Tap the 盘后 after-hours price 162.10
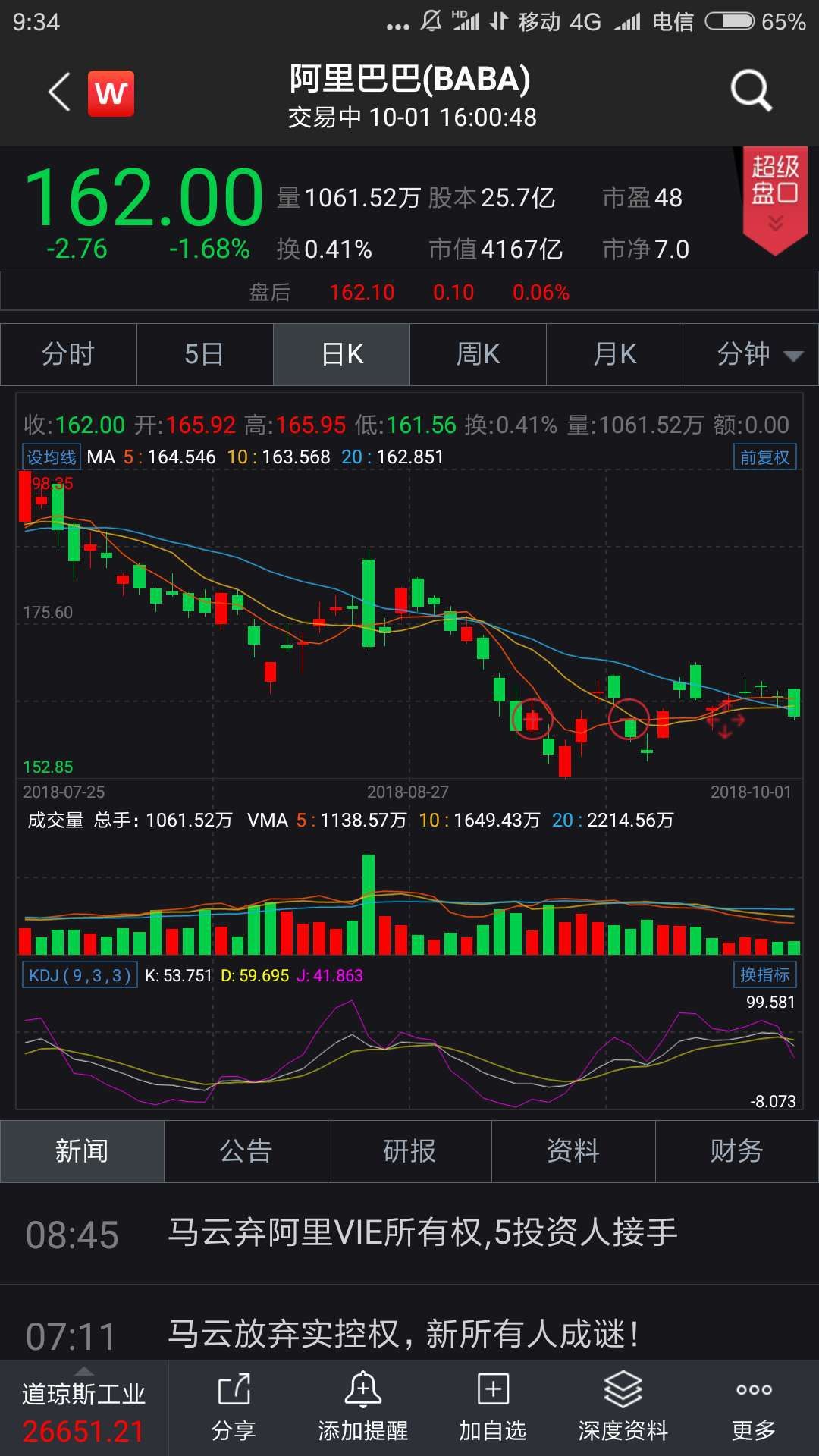This screenshot has height=1456, width=819. pyautogui.click(x=362, y=293)
